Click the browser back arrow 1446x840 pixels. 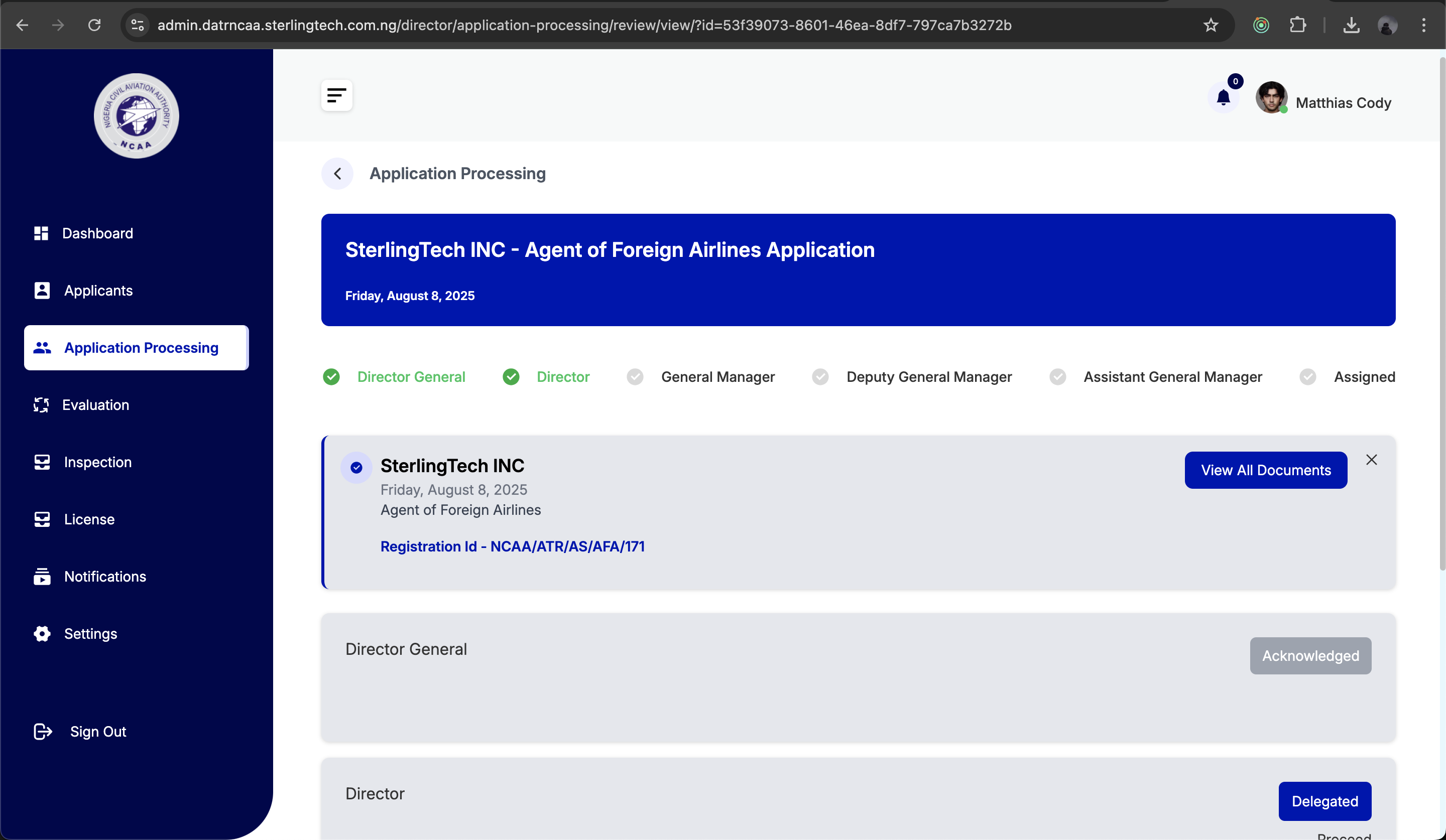23,25
